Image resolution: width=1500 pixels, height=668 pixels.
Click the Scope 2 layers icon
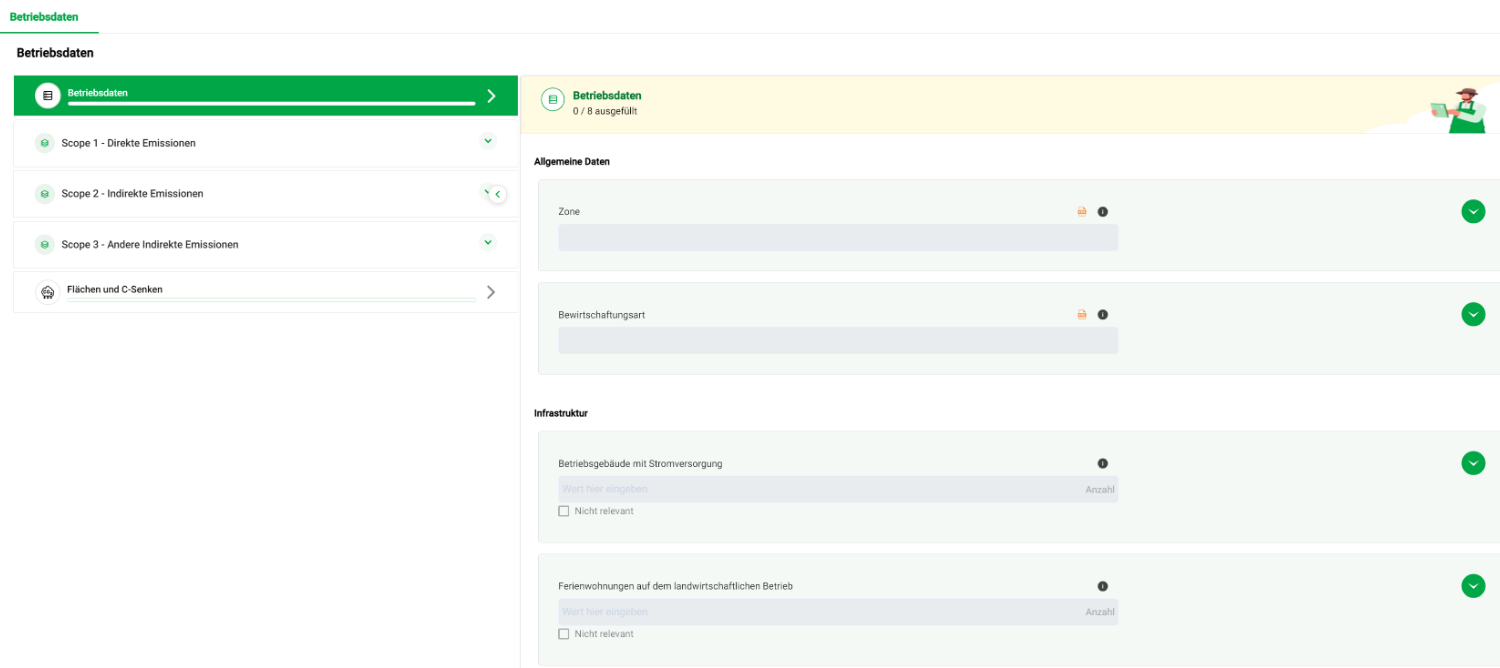tap(44, 194)
